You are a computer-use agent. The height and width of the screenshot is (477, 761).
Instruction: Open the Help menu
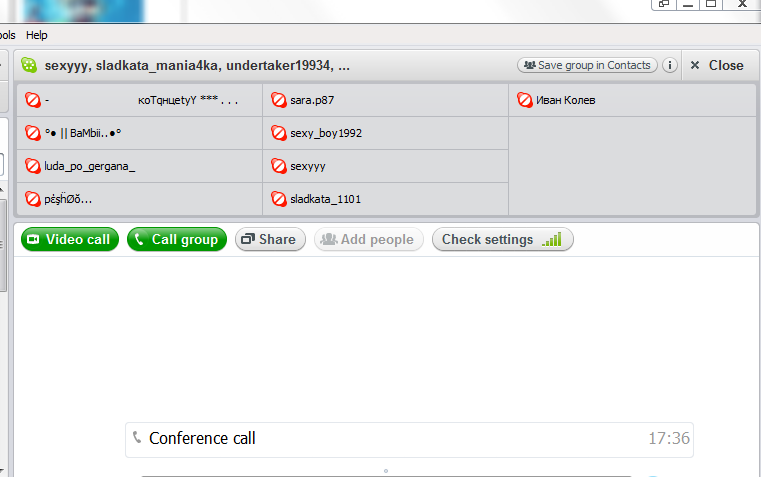point(36,35)
